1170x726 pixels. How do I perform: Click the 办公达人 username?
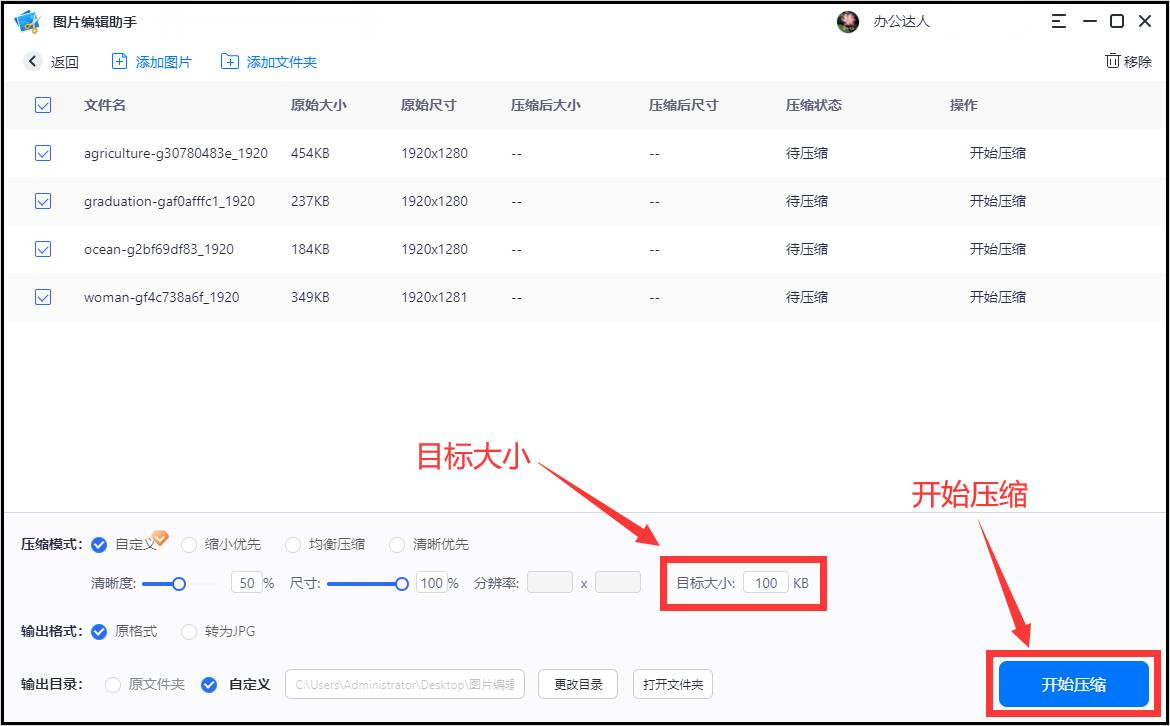[x=901, y=22]
